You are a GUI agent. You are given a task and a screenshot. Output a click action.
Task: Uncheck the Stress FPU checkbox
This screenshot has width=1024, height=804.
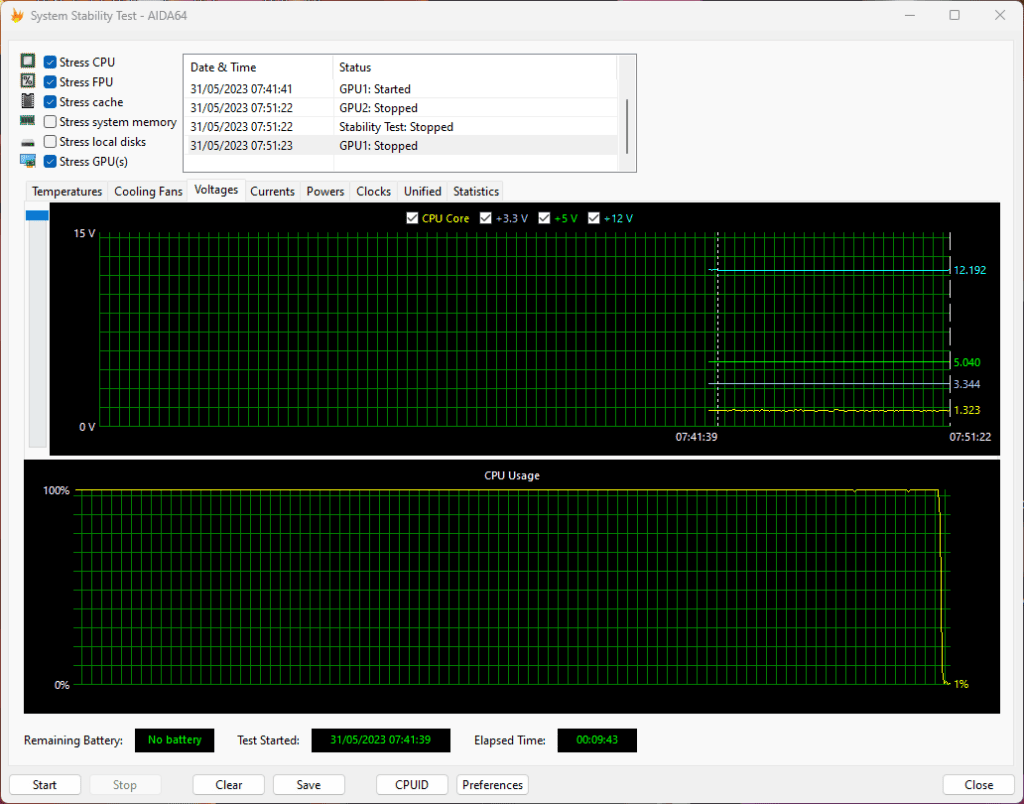pyautogui.click(x=50, y=82)
